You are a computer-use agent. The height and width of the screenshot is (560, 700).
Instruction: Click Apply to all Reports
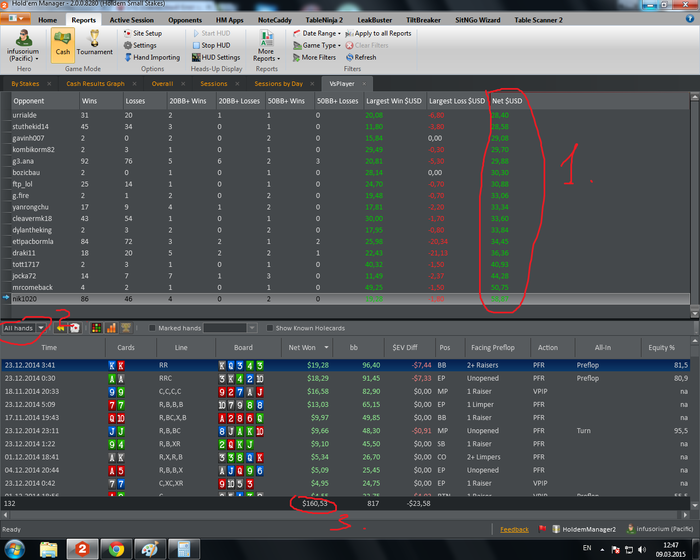pyautogui.click(x=379, y=33)
